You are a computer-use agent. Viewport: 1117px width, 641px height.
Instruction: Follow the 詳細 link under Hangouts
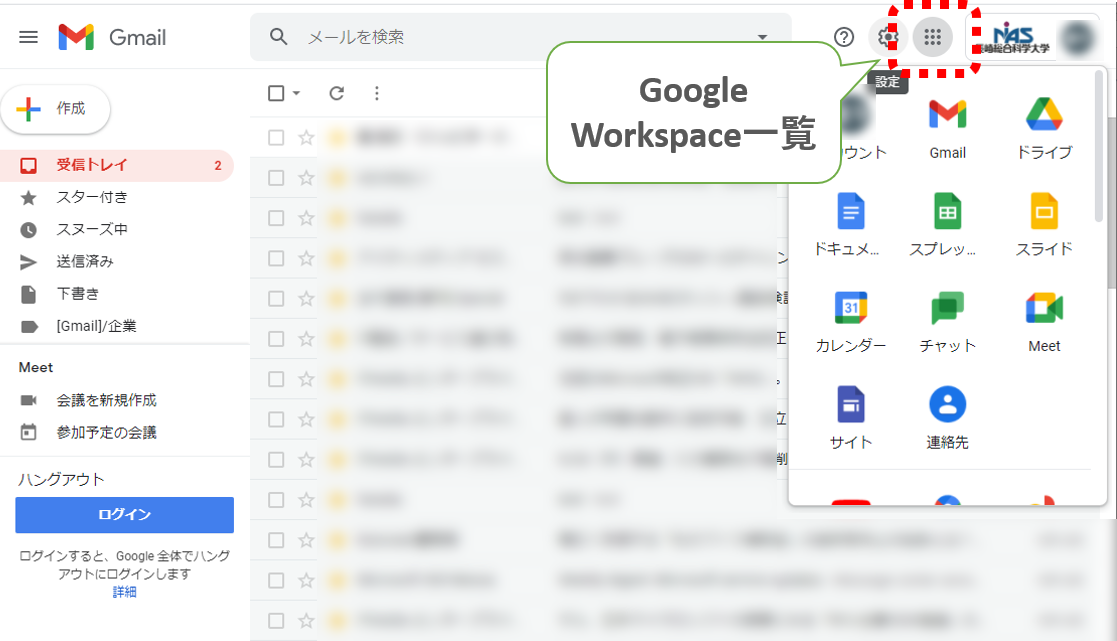125,592
